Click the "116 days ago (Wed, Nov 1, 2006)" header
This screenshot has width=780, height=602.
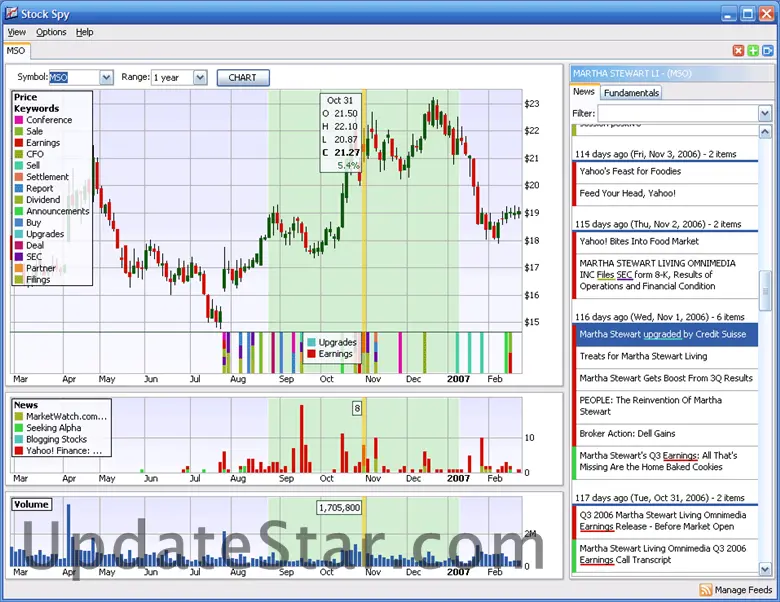660,317
